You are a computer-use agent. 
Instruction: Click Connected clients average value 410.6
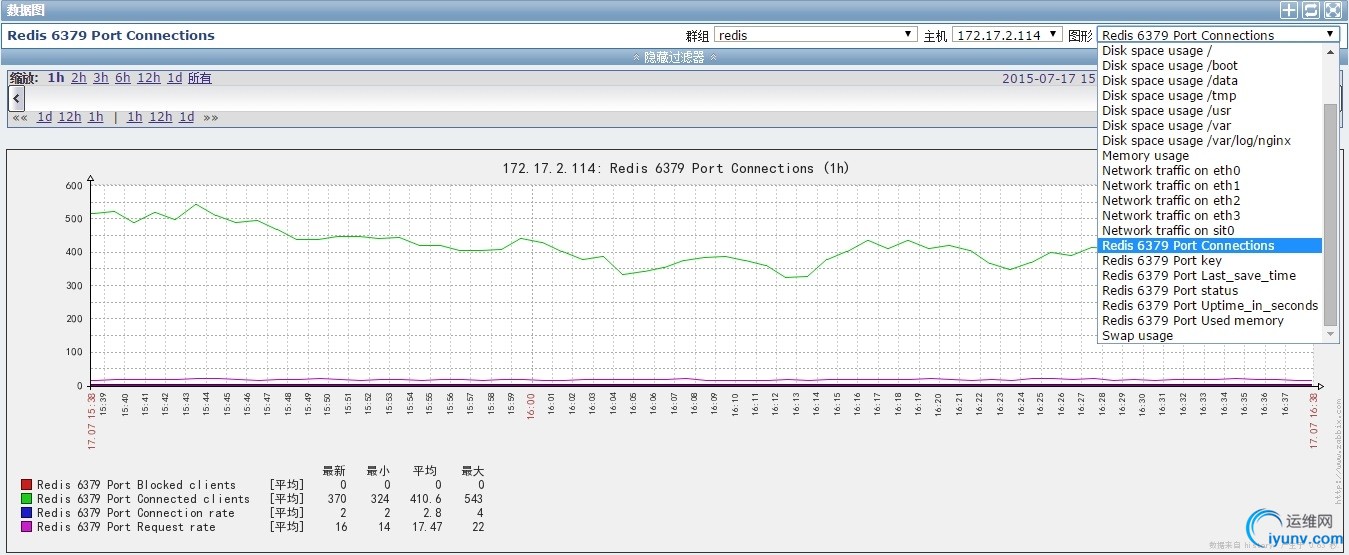coord(425,499)
